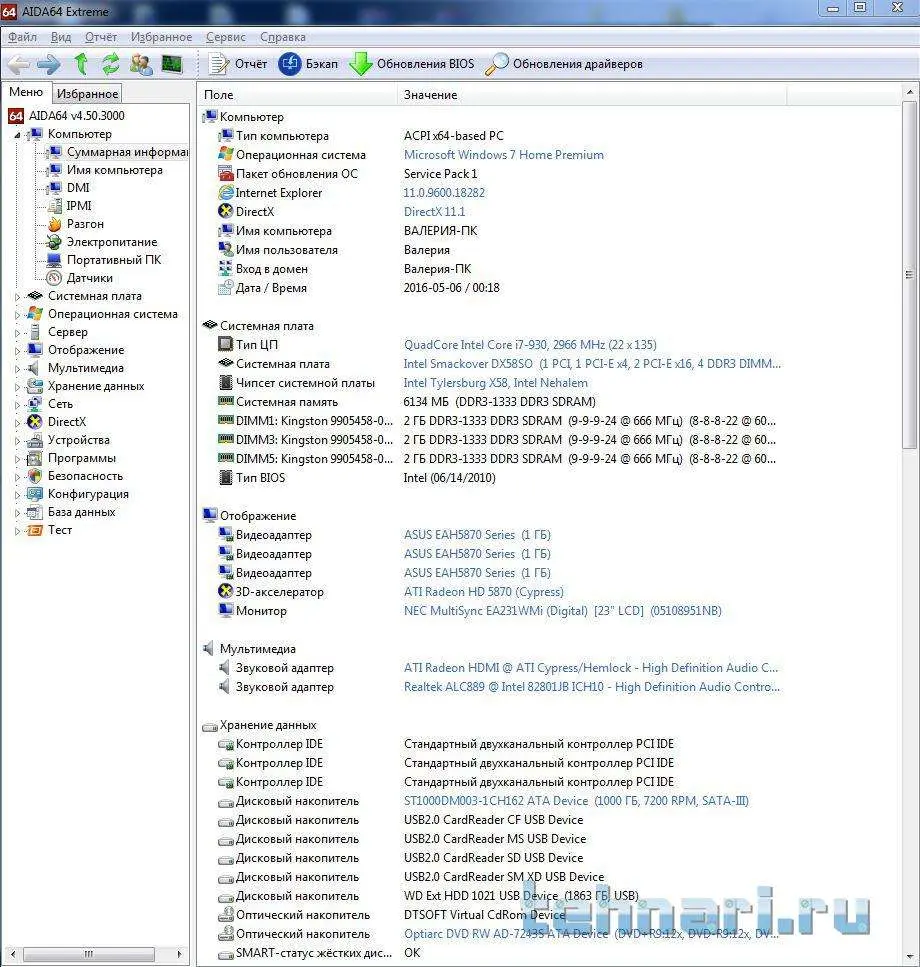Viewport: 920px width, 967px height.
Task: Select Электропитание tree item
Action: (x=102, y=242)
